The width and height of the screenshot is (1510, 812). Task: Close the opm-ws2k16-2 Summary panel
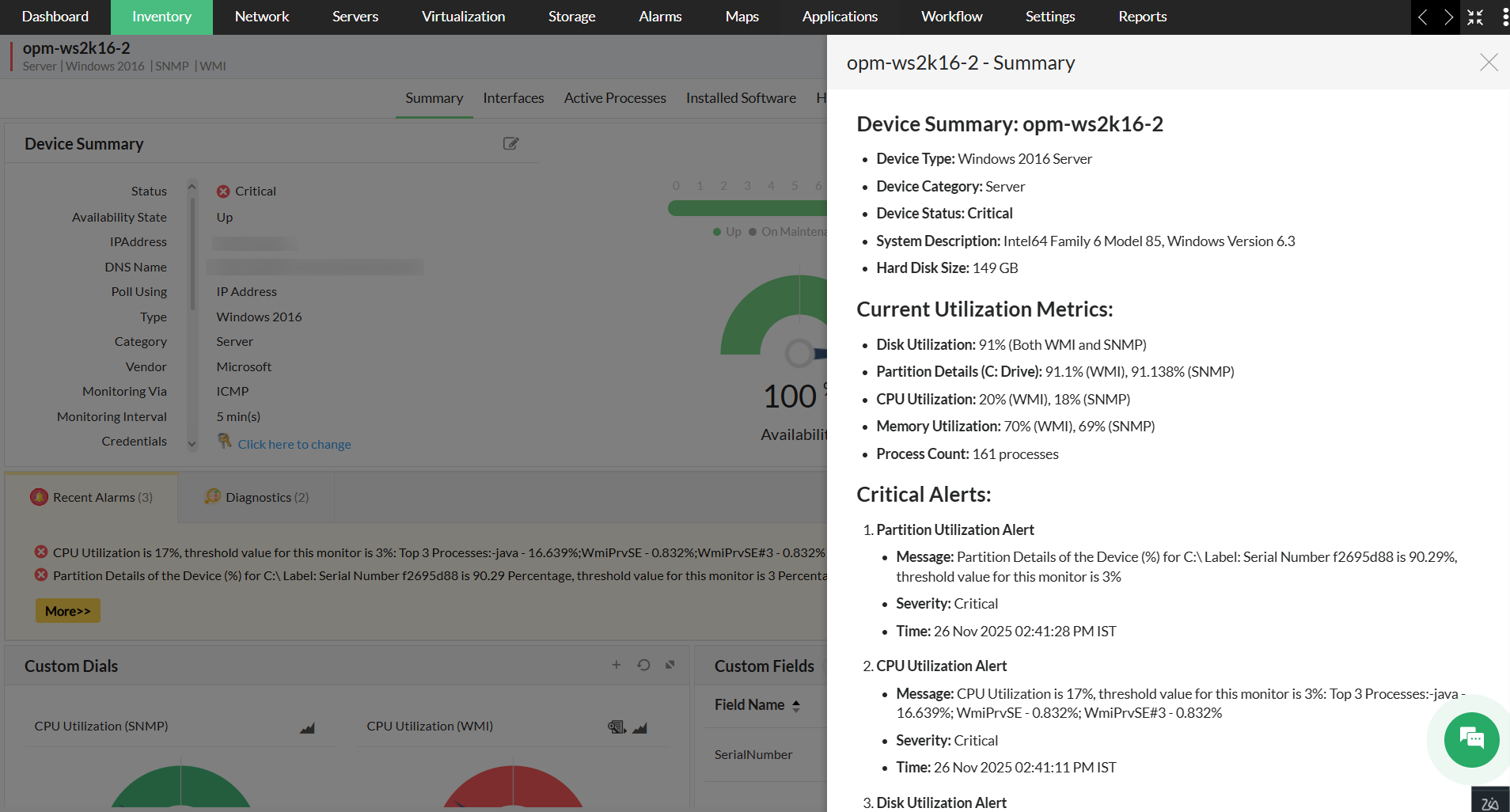coord(1489,63)
